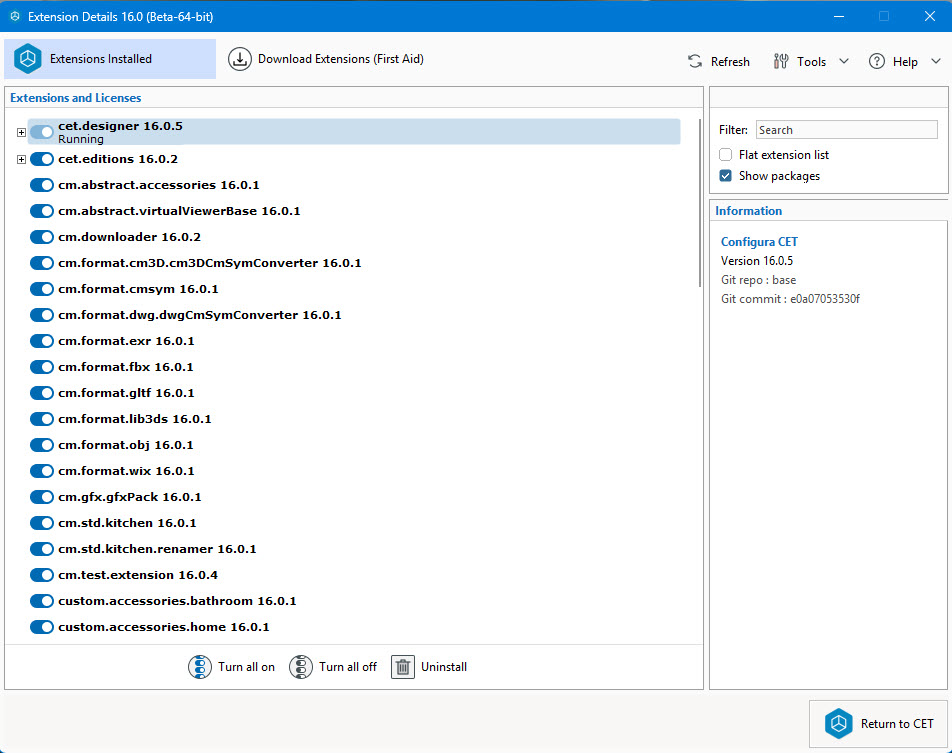Toggle the cm.std.kitchen 16.0.1 switch
The height and width of the screenshot is (753, 952).
point(42,523)
